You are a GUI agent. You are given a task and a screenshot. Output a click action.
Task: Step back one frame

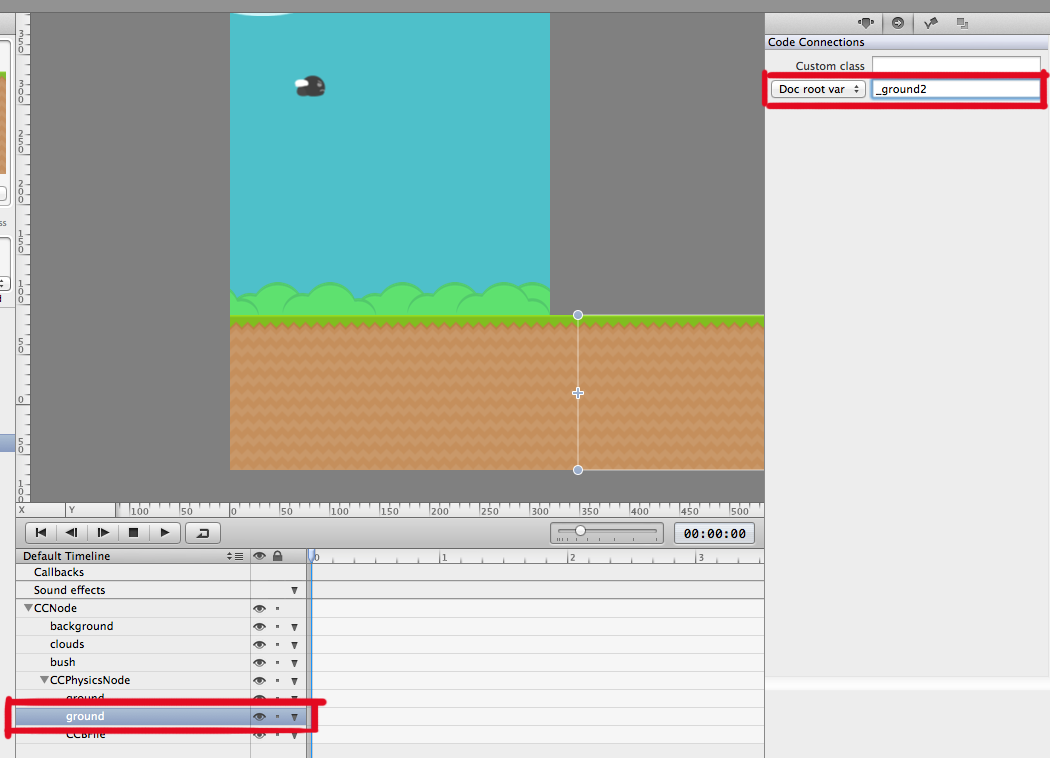(x=71, y=532)
